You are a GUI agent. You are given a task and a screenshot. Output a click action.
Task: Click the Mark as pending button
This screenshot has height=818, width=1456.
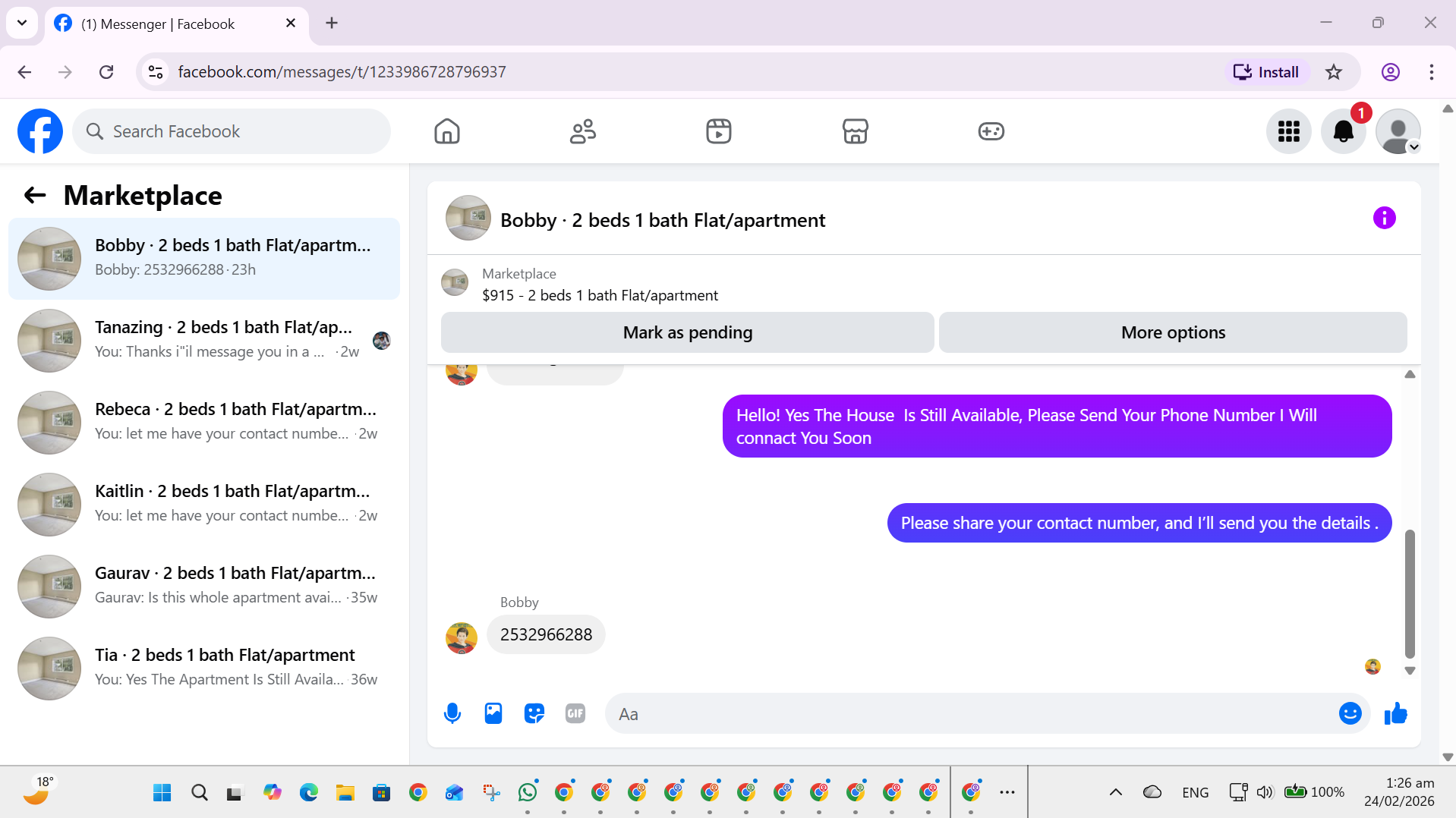coord(688,332)
